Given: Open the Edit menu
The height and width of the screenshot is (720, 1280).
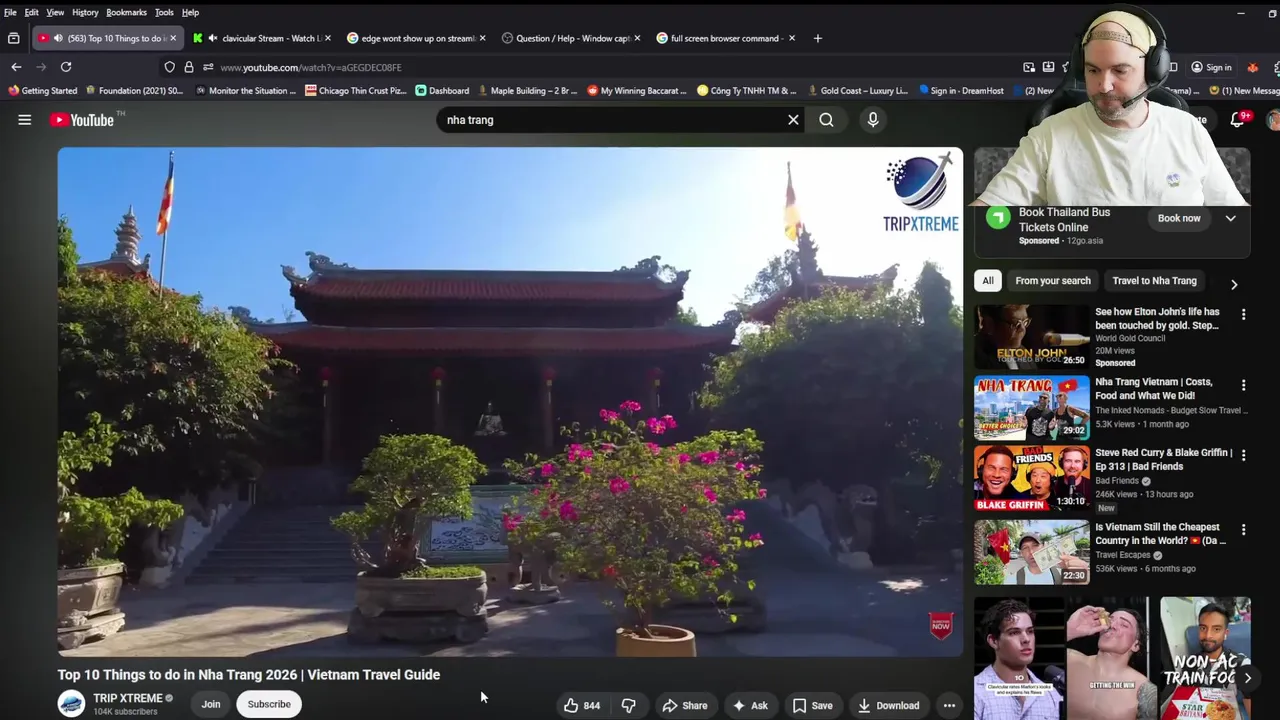Looking at the screenshot, I should point(32,12).
